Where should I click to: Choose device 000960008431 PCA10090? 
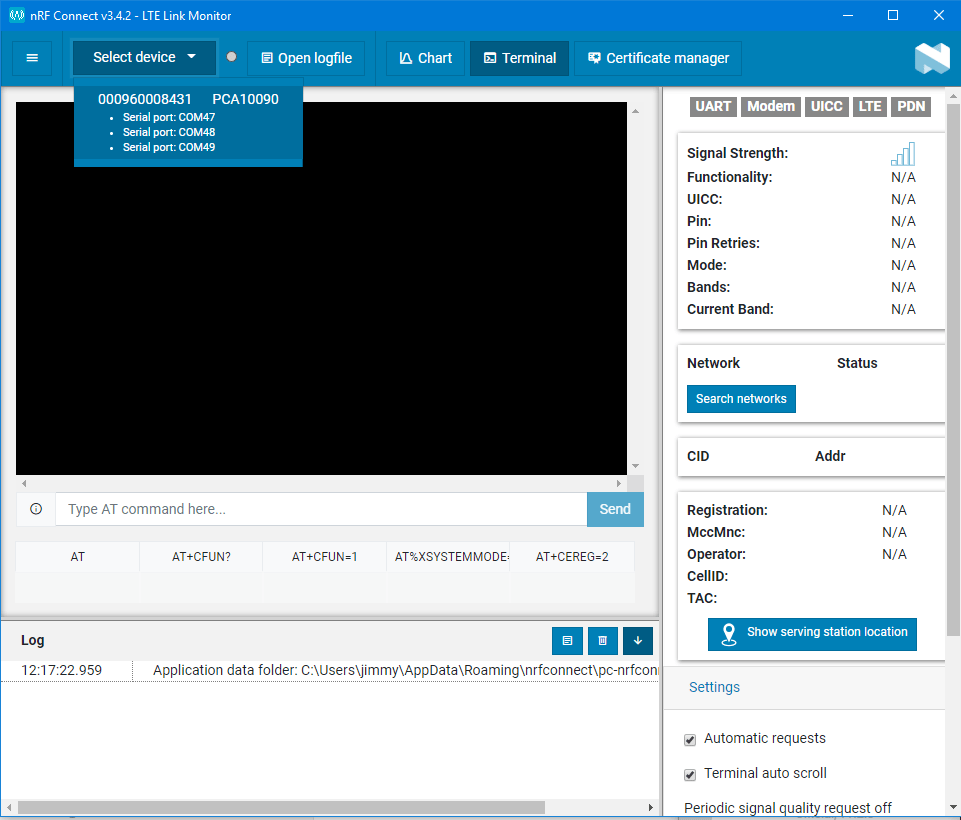coord(188,99)
